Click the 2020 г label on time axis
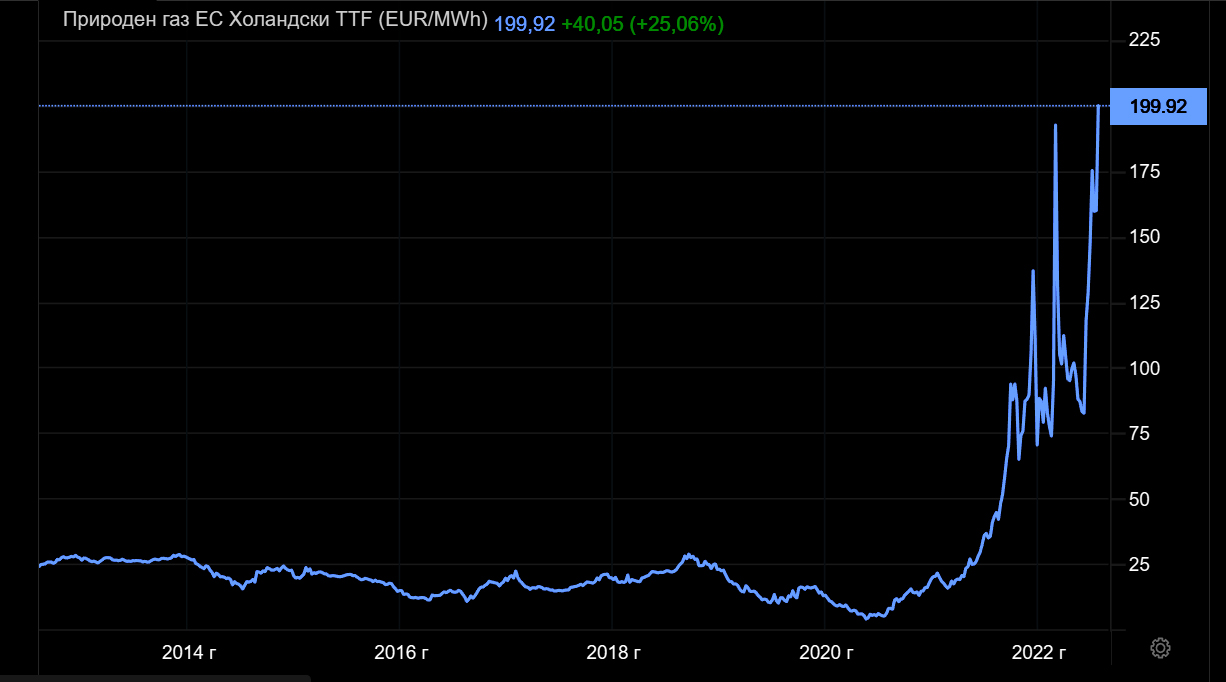 (x=826, y=653)
